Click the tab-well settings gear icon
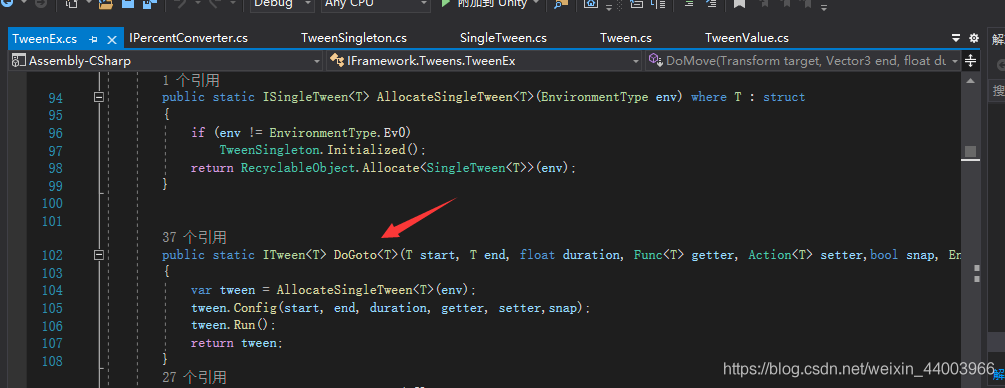 point(974,38)
